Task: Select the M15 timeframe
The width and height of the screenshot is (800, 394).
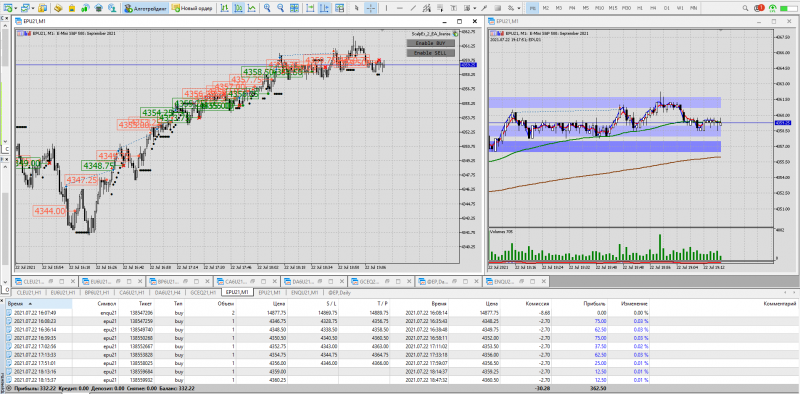Action: [x=613, y=8]
